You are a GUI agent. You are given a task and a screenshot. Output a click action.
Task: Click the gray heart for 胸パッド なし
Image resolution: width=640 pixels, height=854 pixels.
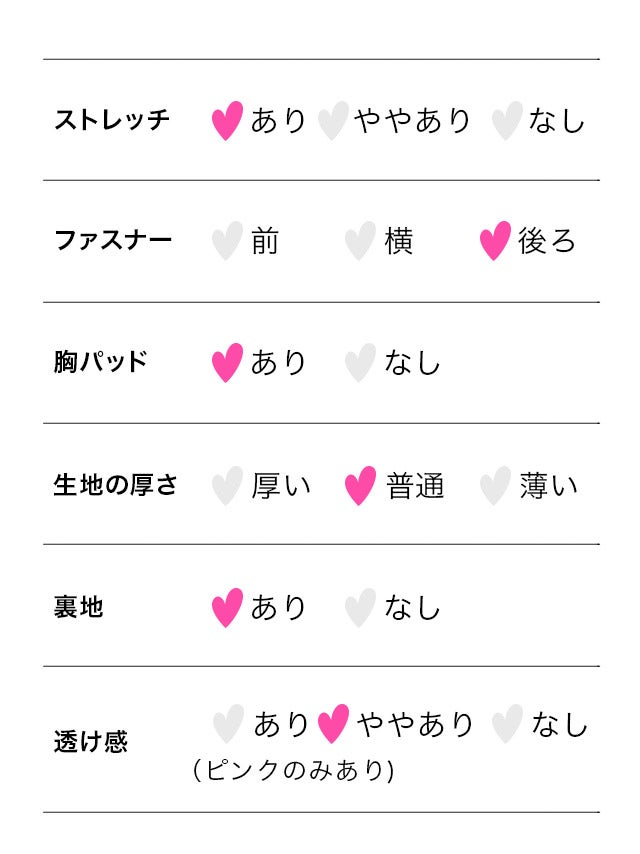point(360,362)
